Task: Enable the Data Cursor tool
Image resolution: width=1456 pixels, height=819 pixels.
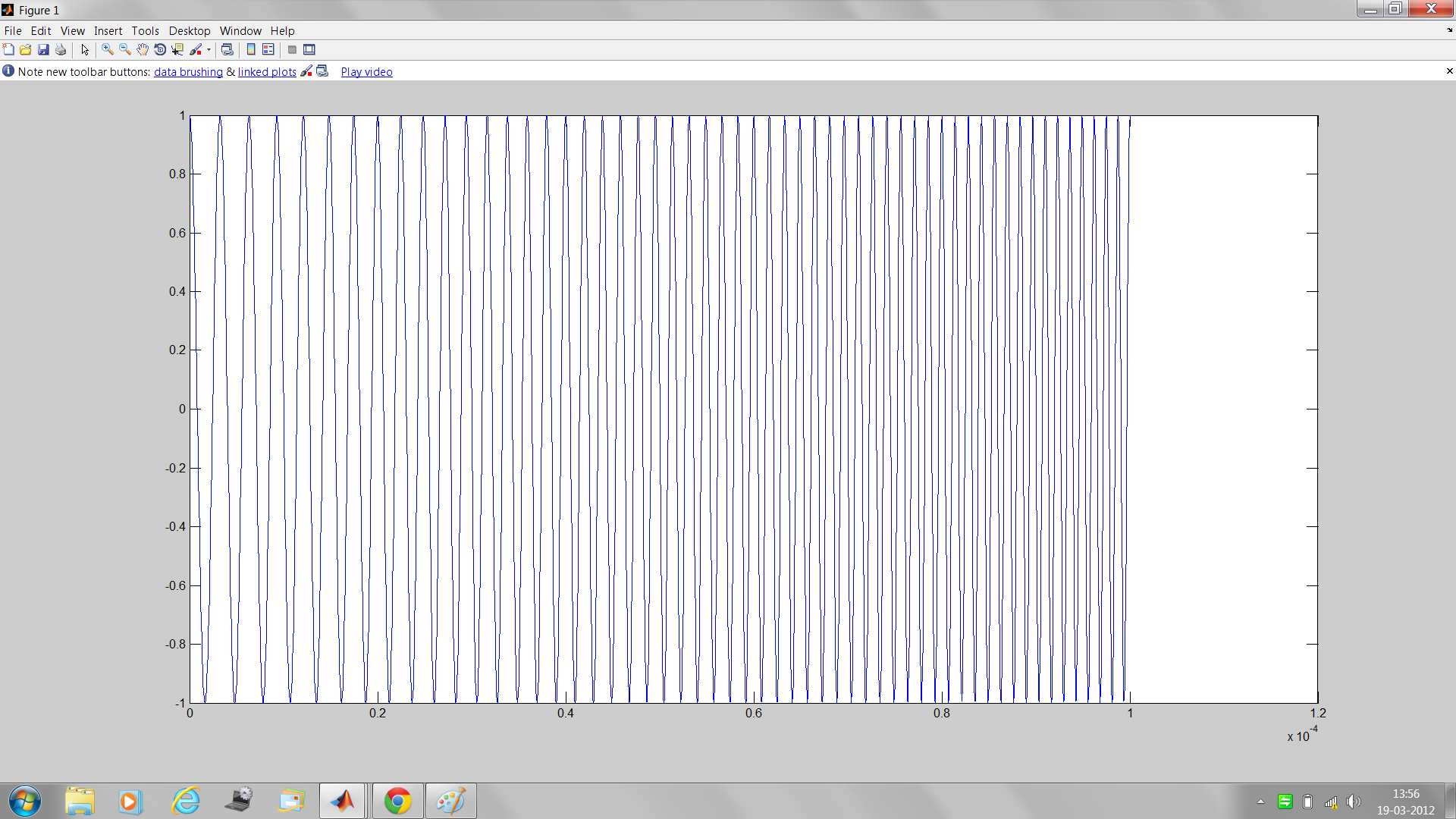Action: [177, 49]
